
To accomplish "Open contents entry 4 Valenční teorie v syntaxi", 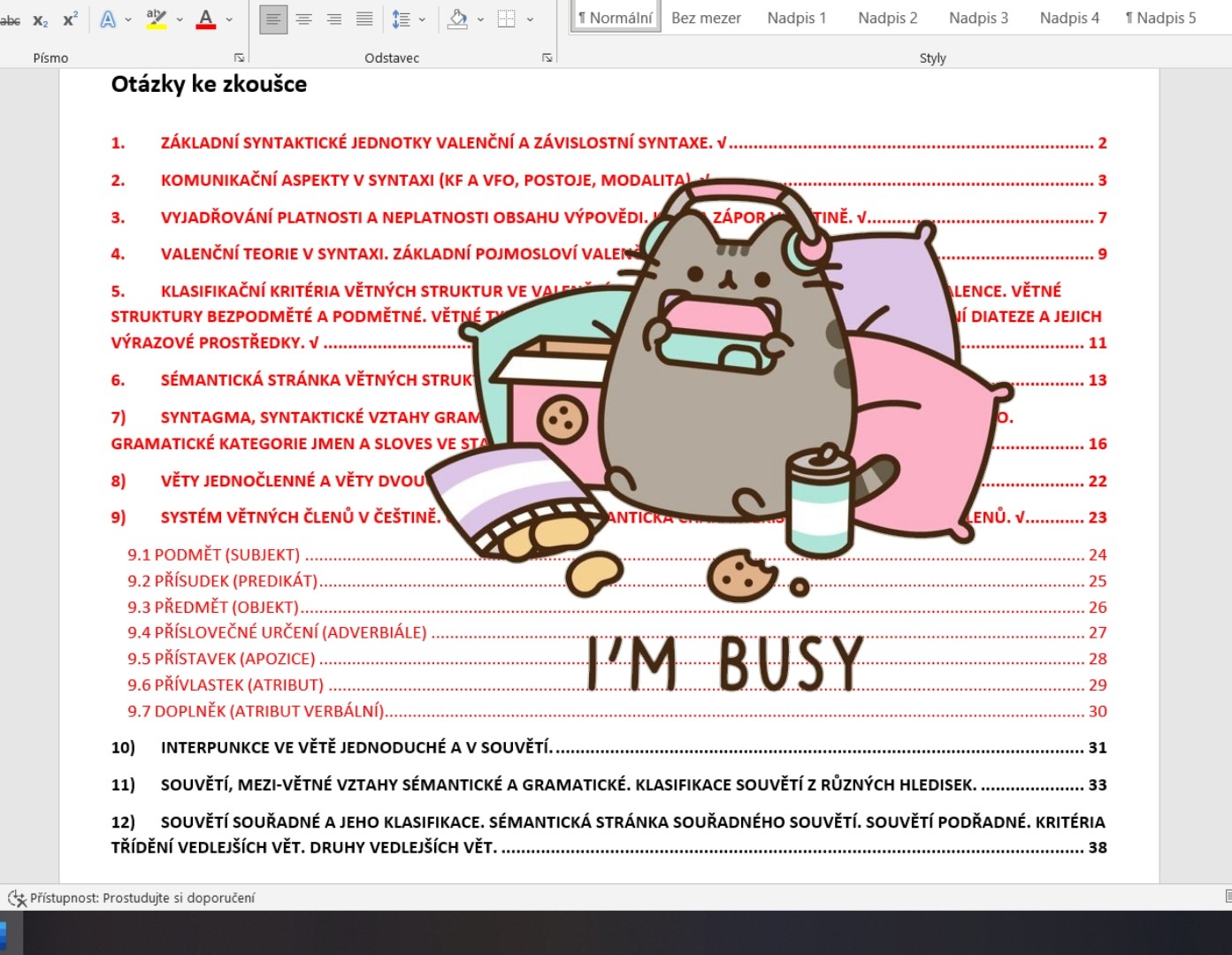I will tap(608, 254).
